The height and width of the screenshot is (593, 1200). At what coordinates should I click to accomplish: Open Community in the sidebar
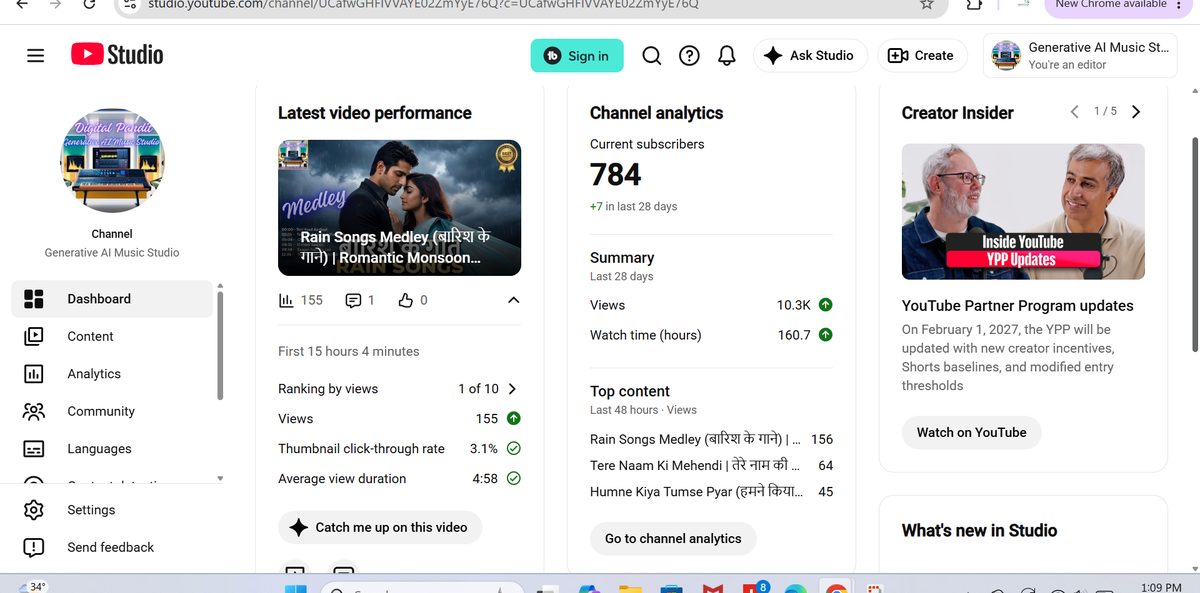(112, 411)
